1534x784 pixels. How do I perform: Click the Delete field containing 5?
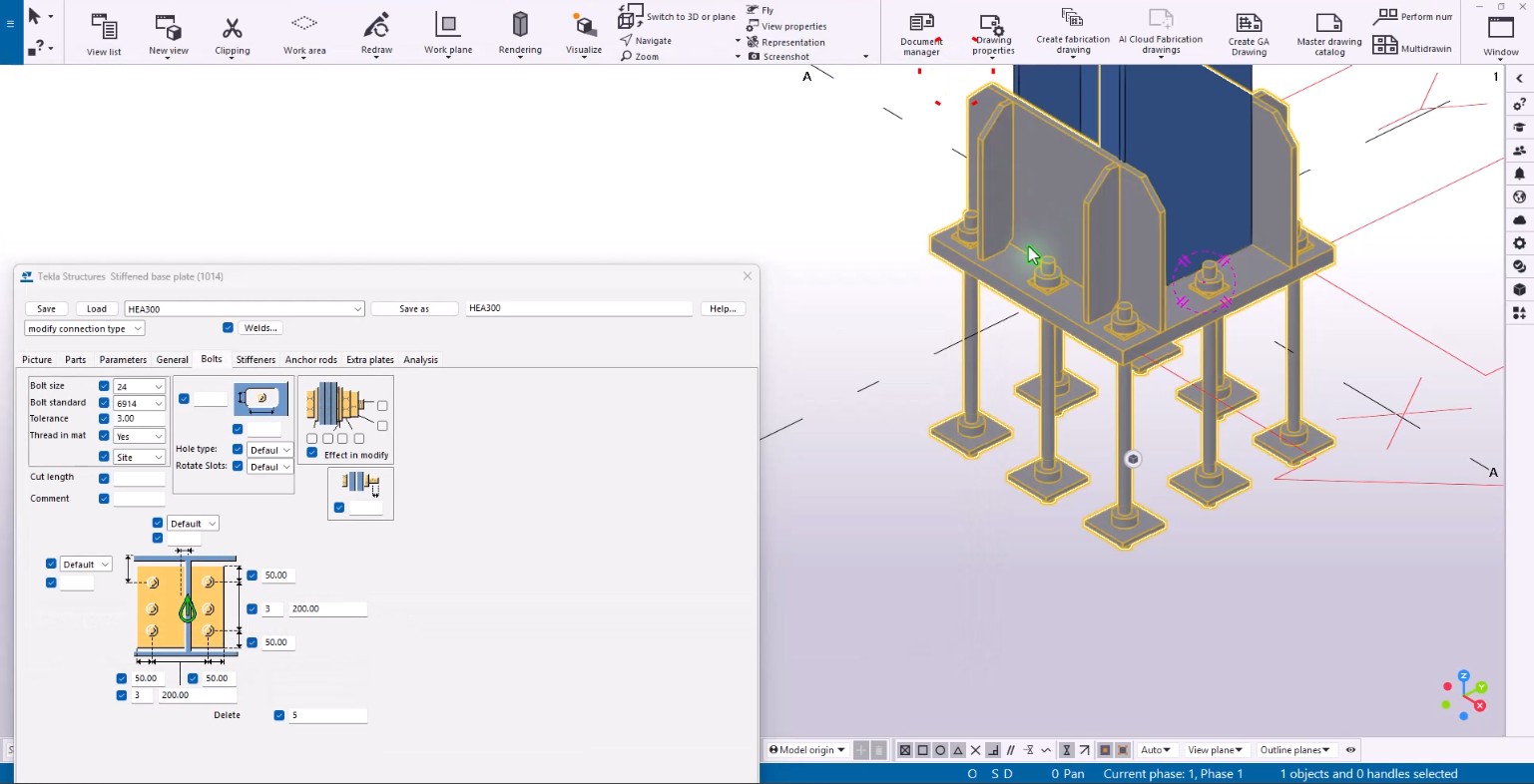(327, 715)
